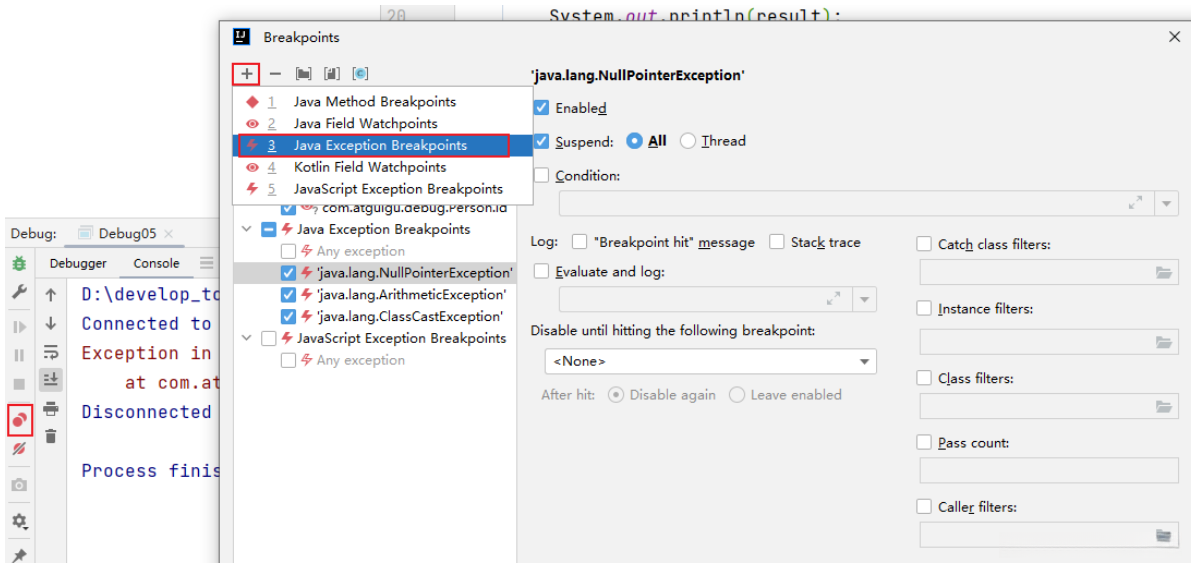The height and width of the screenshot is (567, 1191).
Task: Check the Java 'Any exception' checkbox
Action: (288, 251)
